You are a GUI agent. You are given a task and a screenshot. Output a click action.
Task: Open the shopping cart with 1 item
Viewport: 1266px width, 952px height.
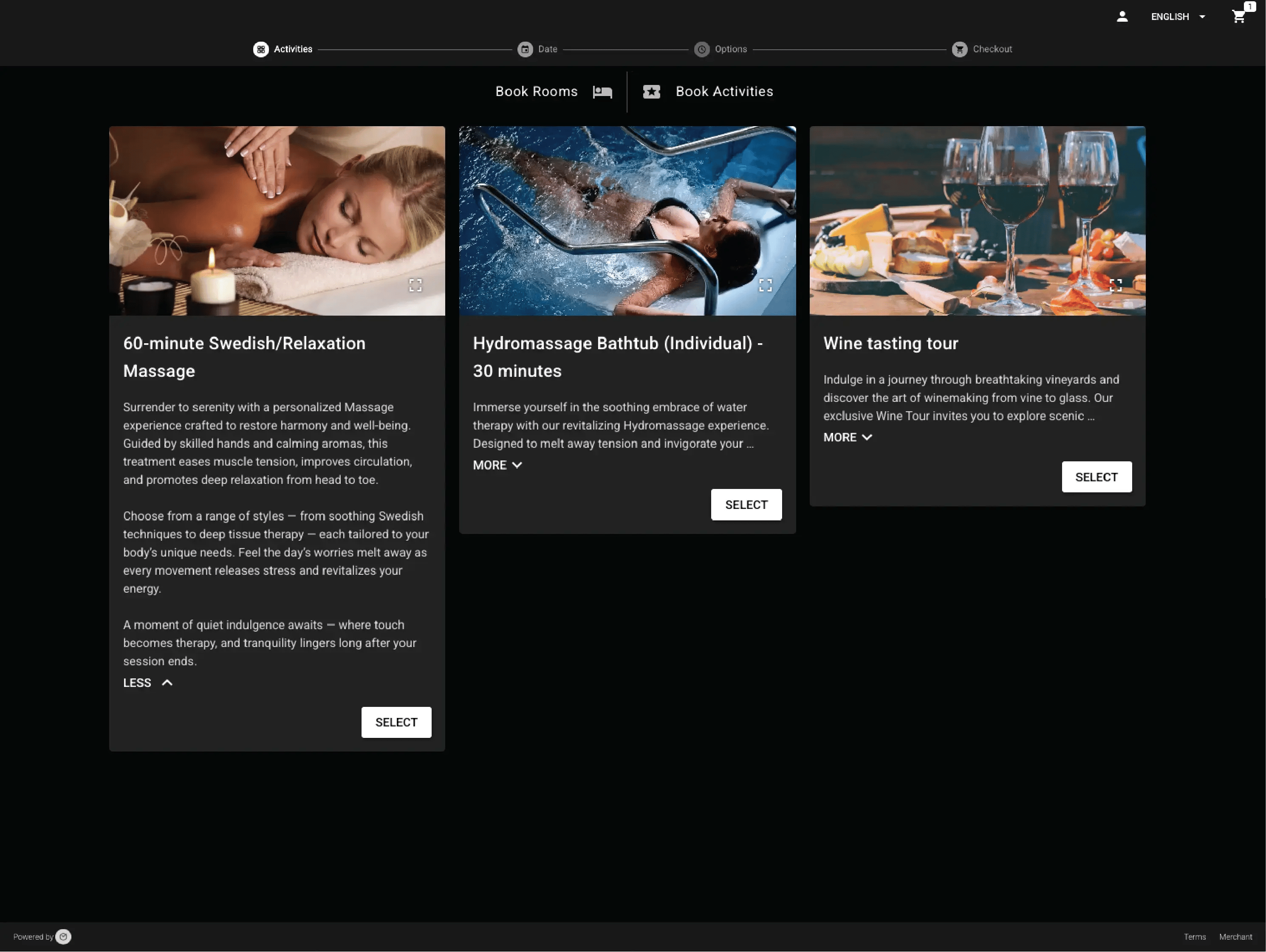click(1239, 17)
